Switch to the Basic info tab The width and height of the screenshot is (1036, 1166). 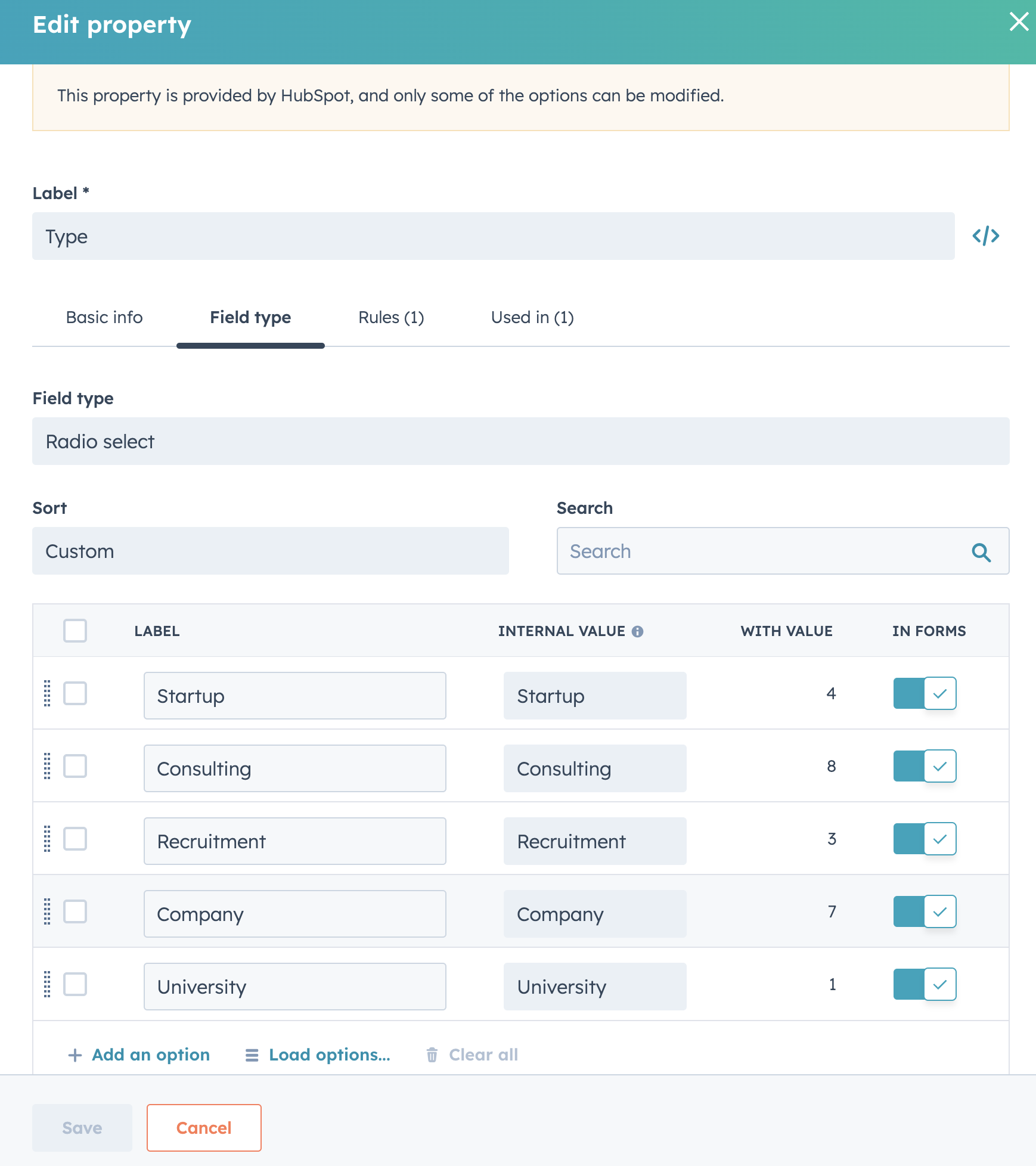104,317
